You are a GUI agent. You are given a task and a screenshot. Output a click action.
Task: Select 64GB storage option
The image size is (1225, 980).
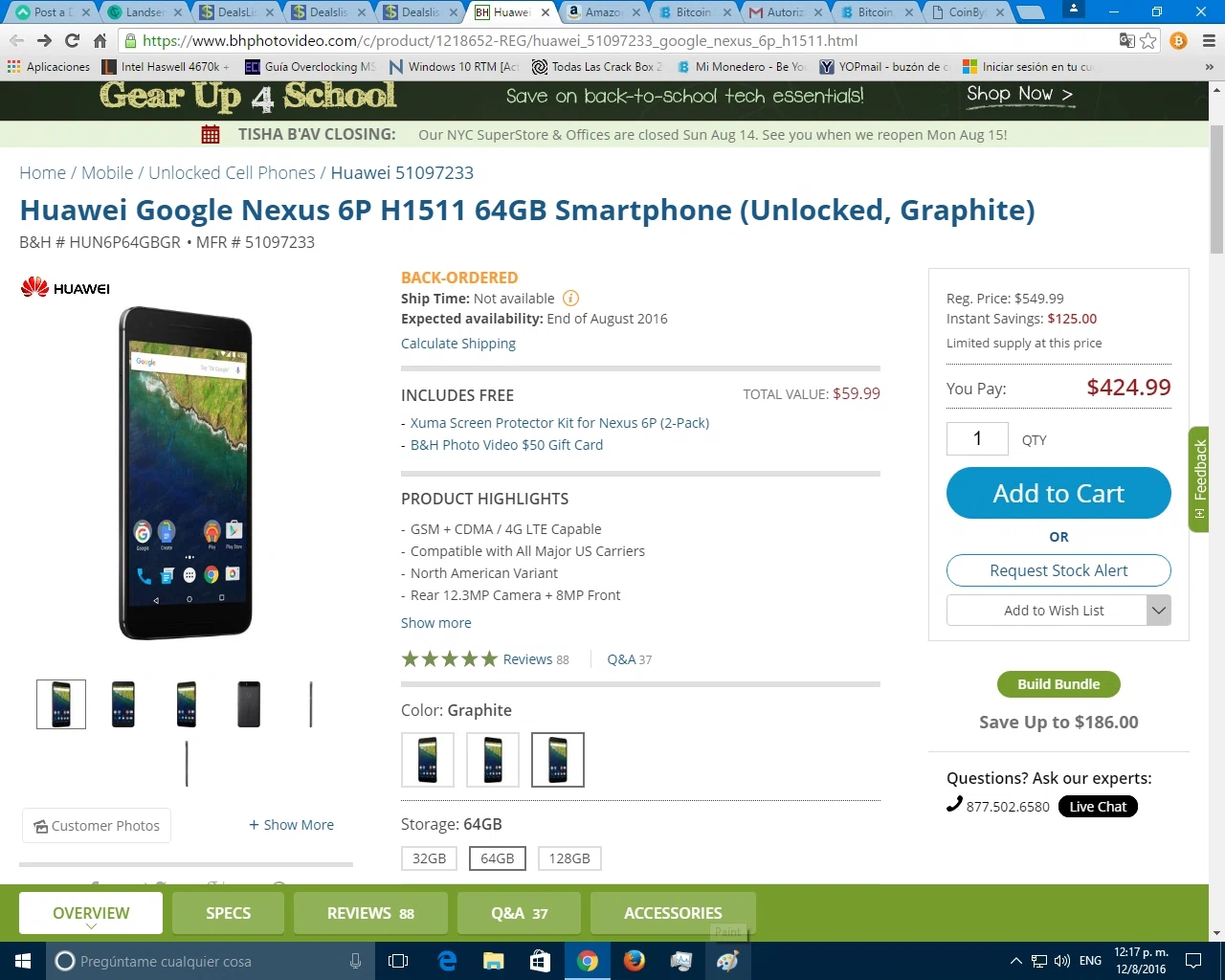click(x=498, y=858)
